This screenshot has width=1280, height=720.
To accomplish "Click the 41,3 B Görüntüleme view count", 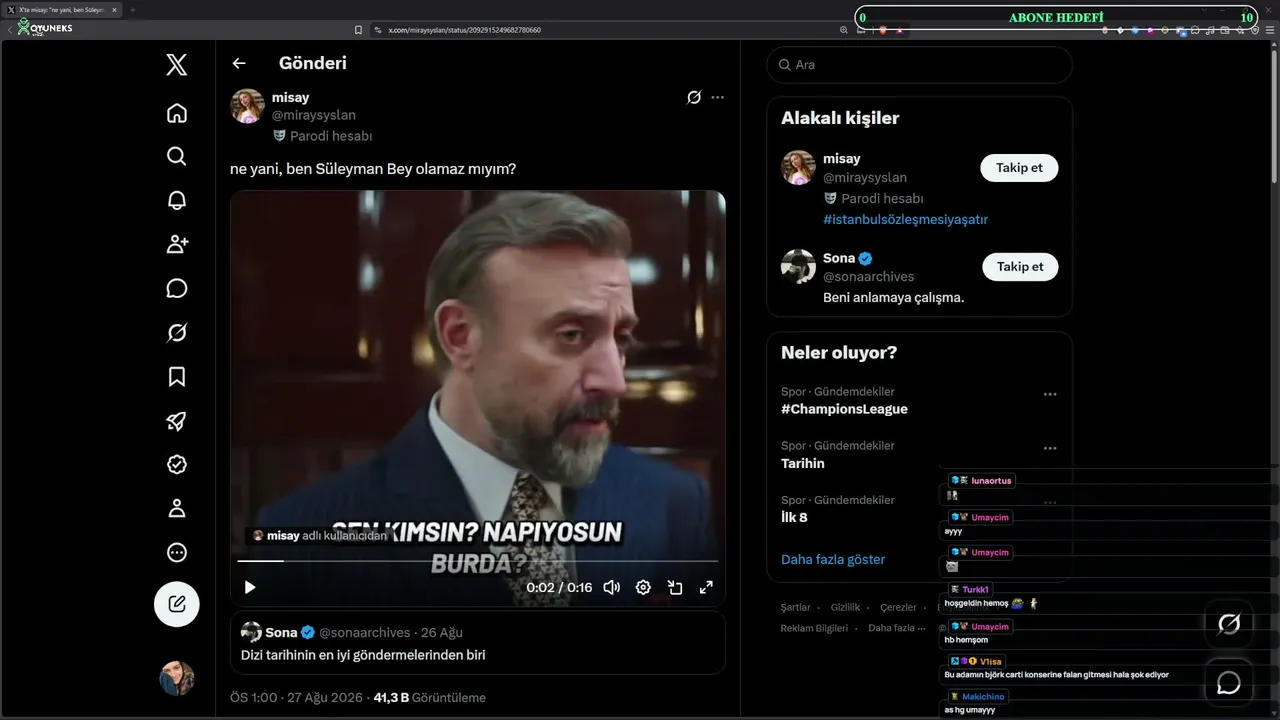I will pyautogui.click(x=429, y=697).
